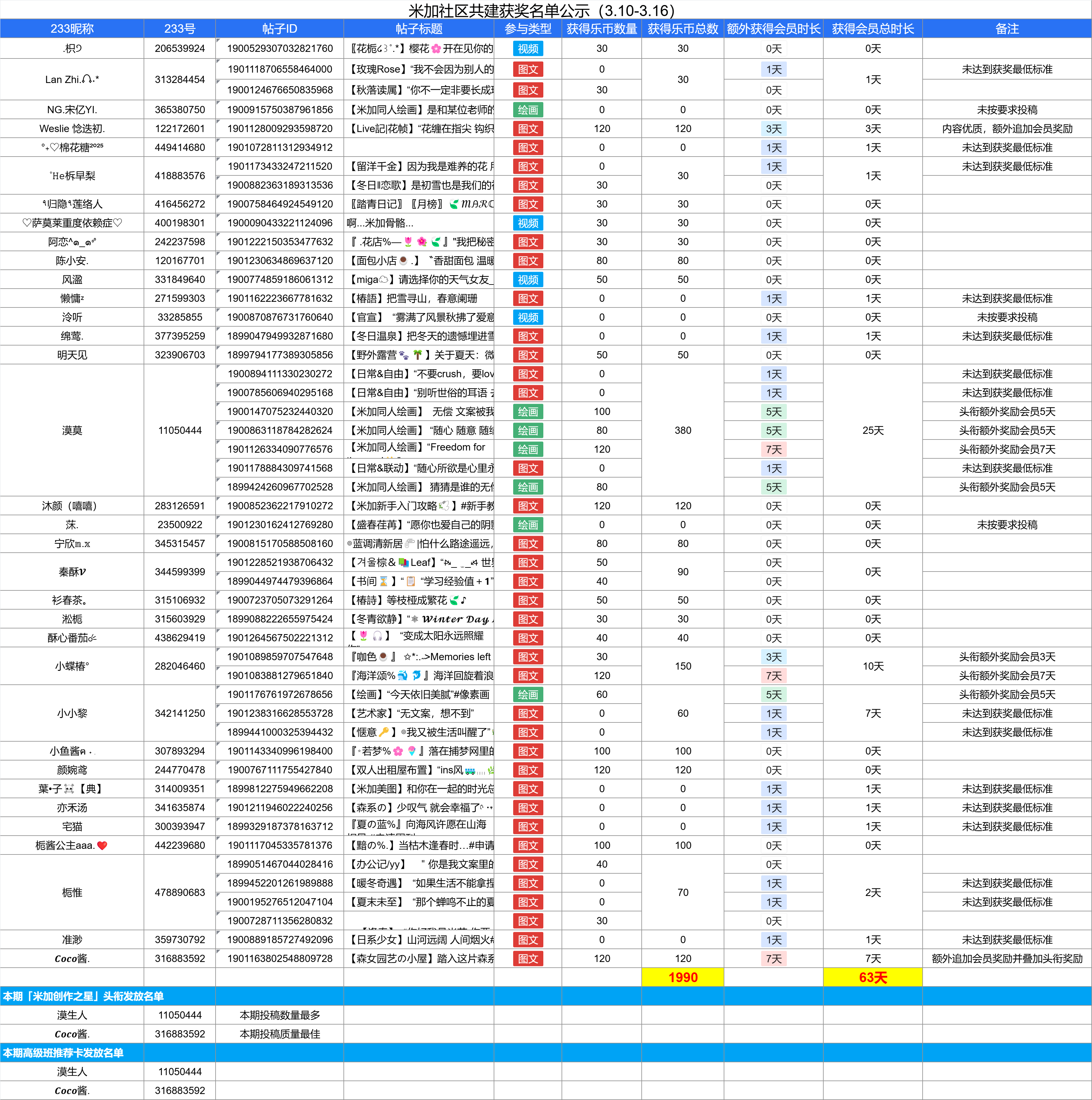Click the yellow 63天 total cell
The image size is (1092, 1100).
pyautogui.click(x=872, y=978)
